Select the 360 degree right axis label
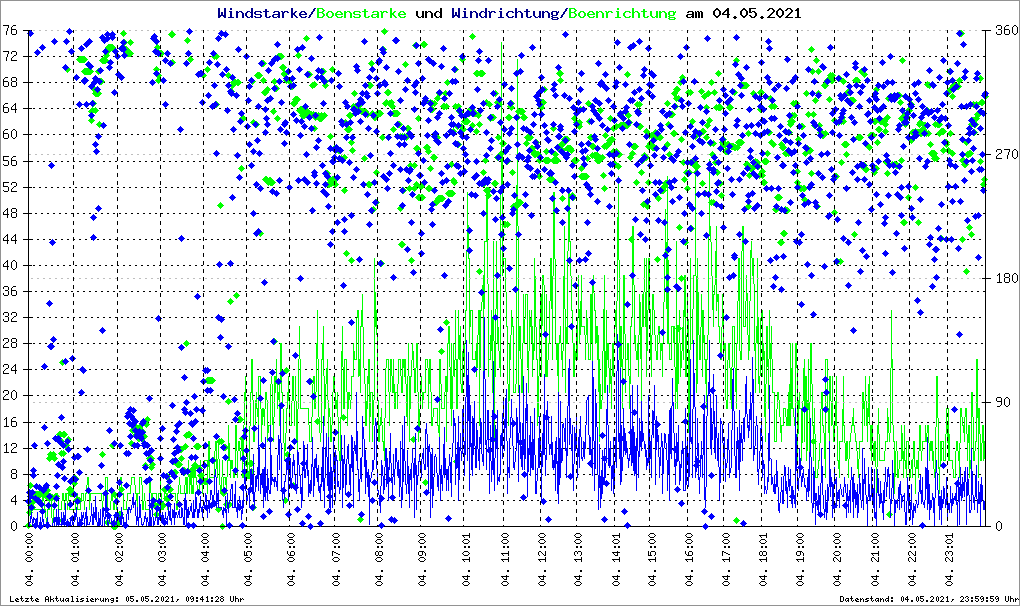Viewport: 1020px width, 606px height. point(1003,30)
